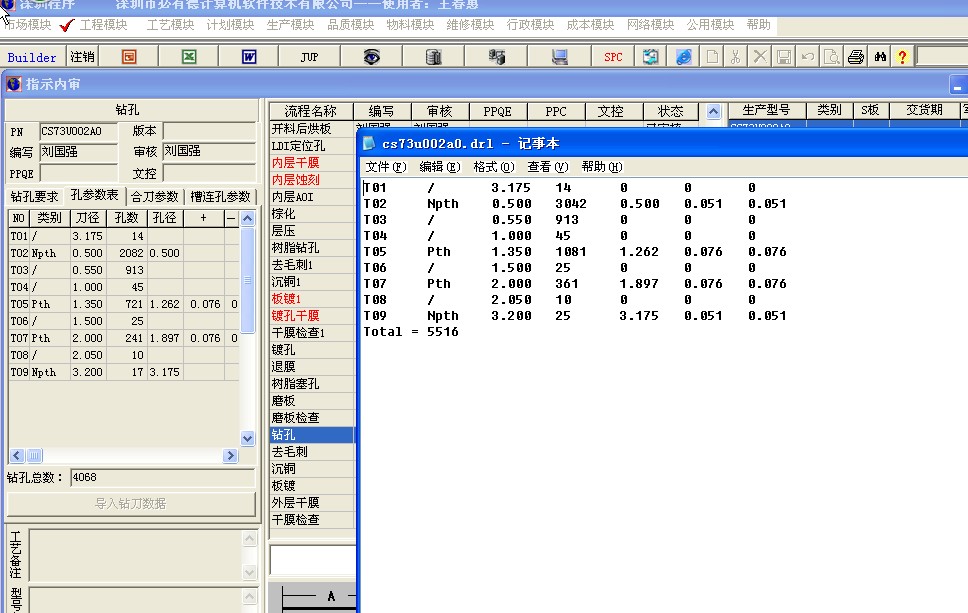This screenshot has height=613, width=968.
Task: Click the binoculars find icon
Action: point(880,57)
